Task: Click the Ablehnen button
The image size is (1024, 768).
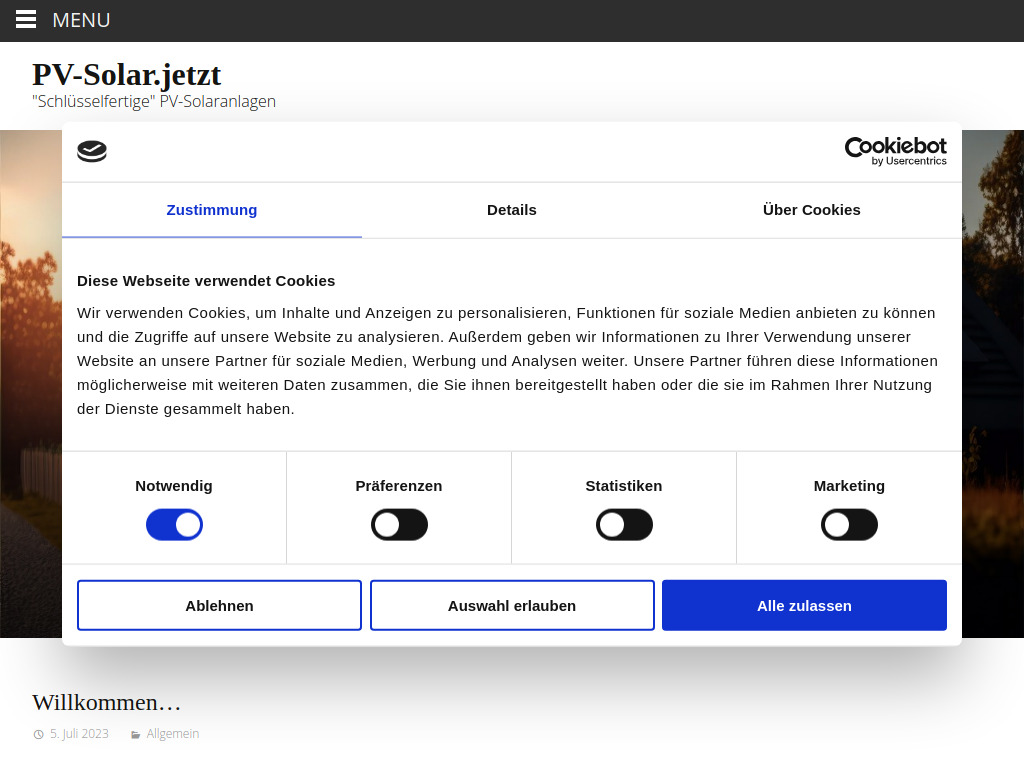Action: point(219,605)
